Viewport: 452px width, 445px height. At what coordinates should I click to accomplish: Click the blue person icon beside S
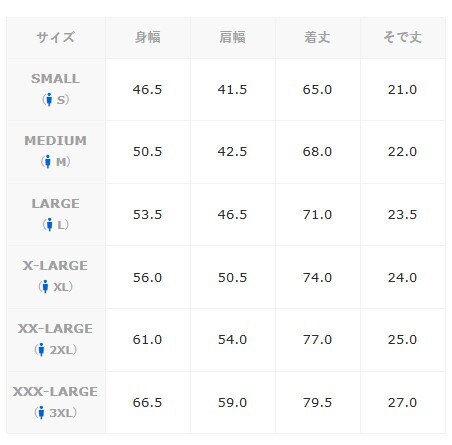pyautogui.click(x=49, y=99)
